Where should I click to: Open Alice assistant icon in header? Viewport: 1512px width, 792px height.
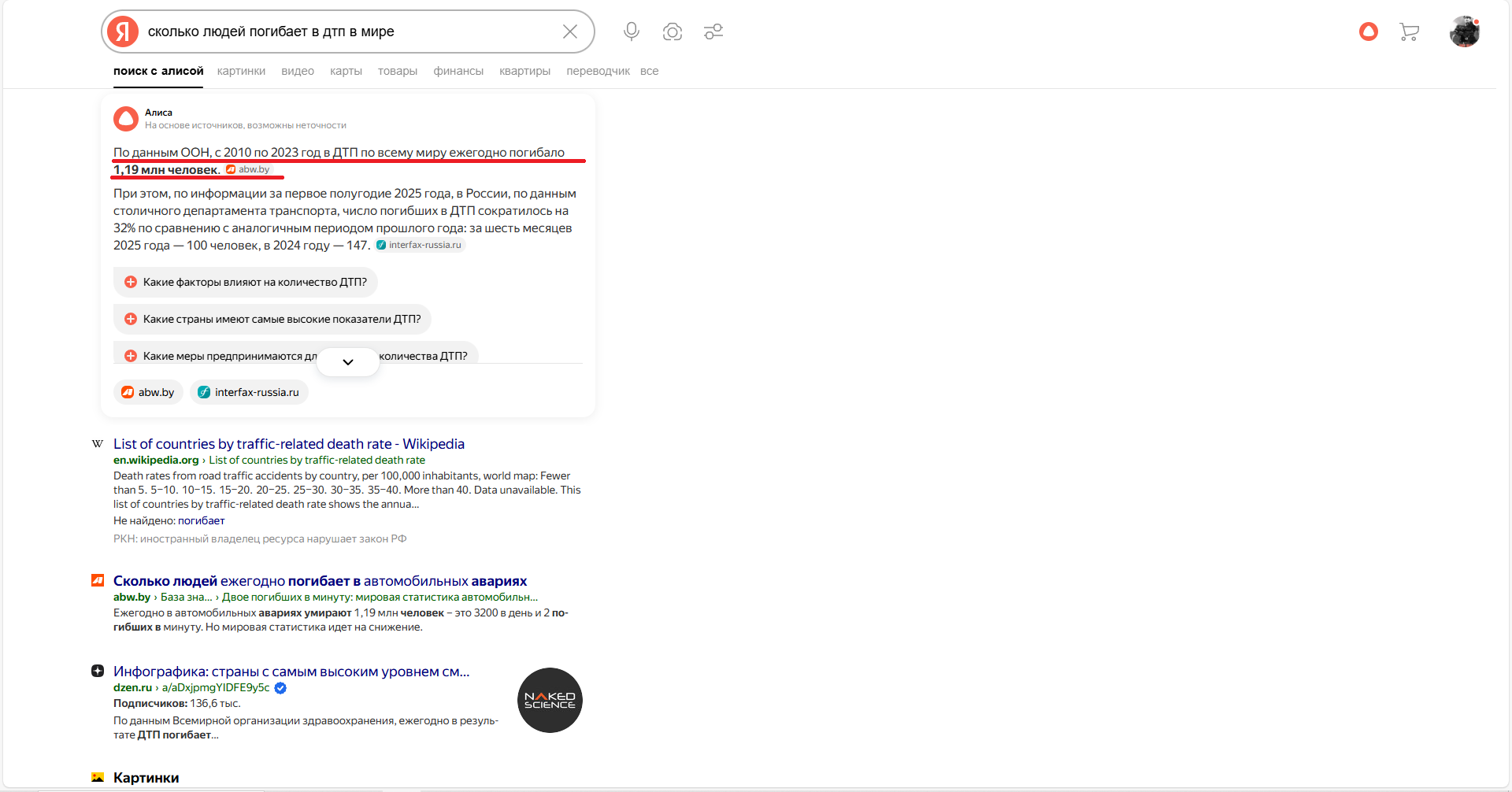click(x=1369, y=31)
